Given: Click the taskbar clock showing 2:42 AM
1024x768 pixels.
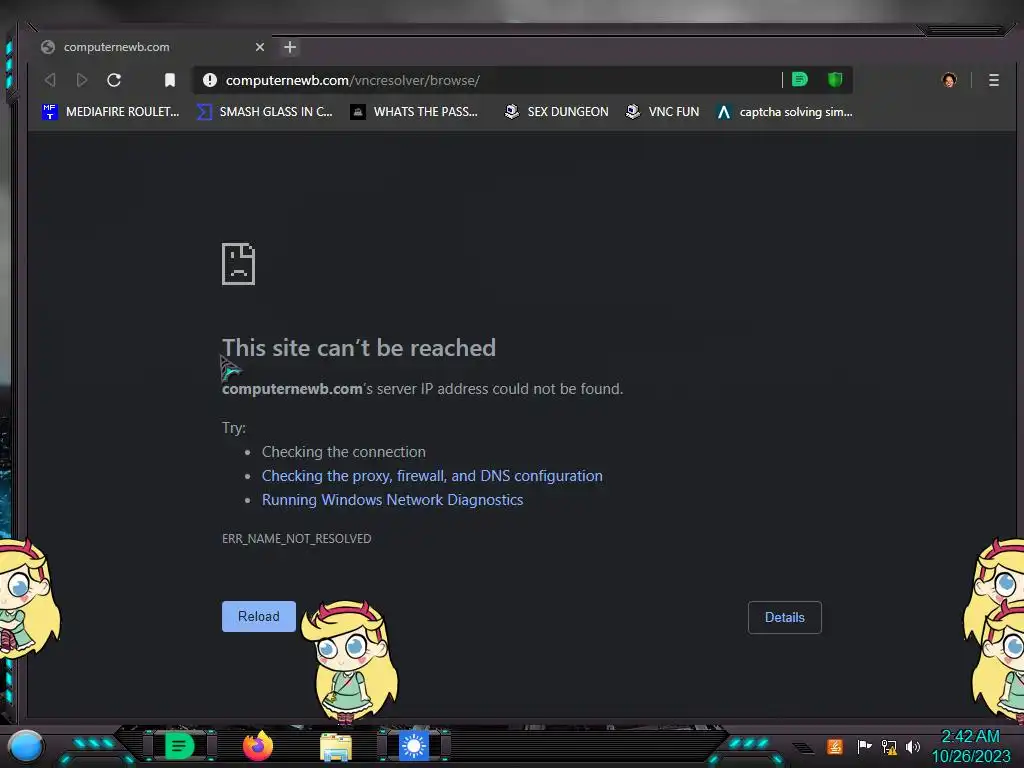Looking at the screenshot, I should 970,746.
